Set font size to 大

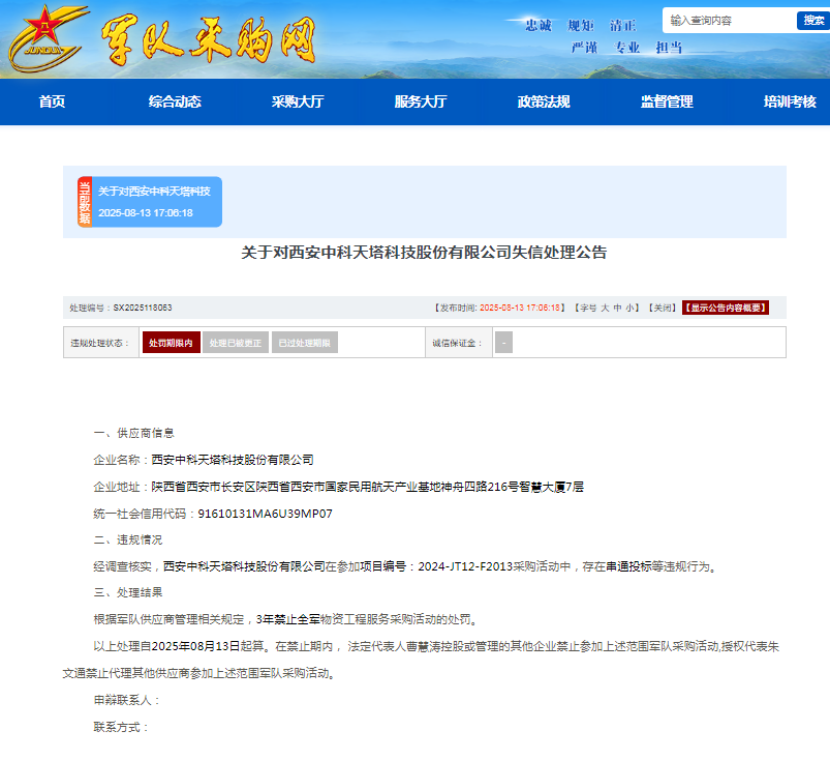[x=605, y=307]
